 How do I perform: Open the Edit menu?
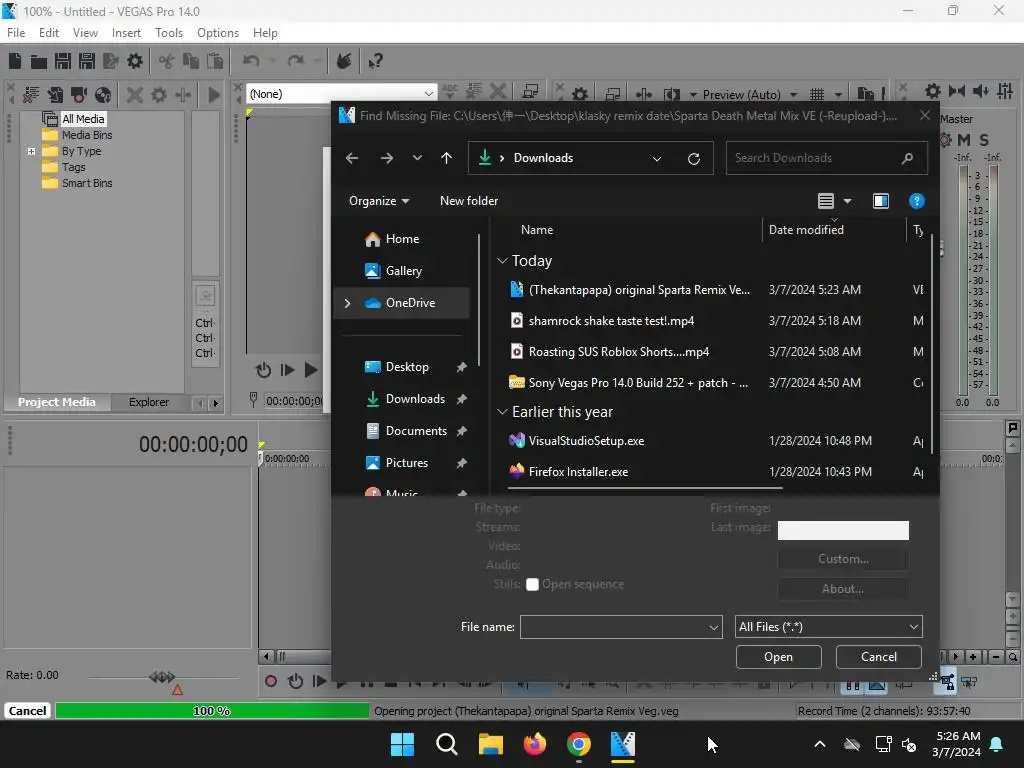(x=48, y=33)
